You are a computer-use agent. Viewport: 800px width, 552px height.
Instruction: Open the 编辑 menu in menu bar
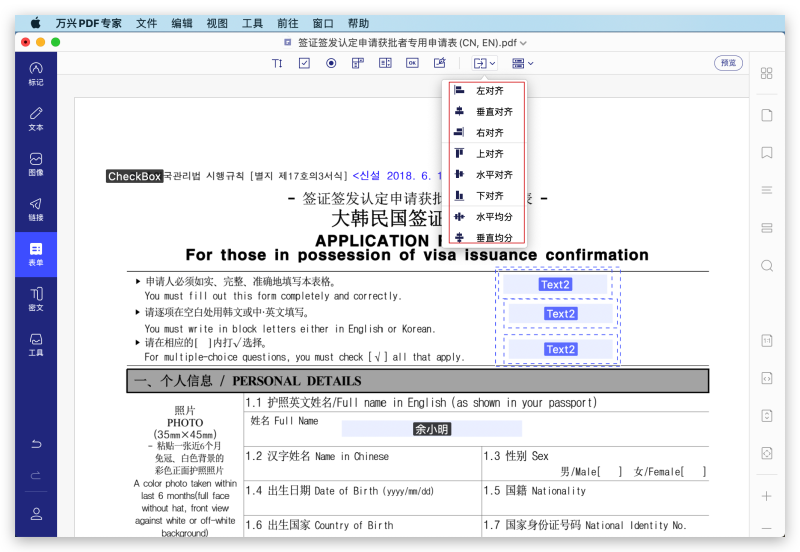coord(182,22)
